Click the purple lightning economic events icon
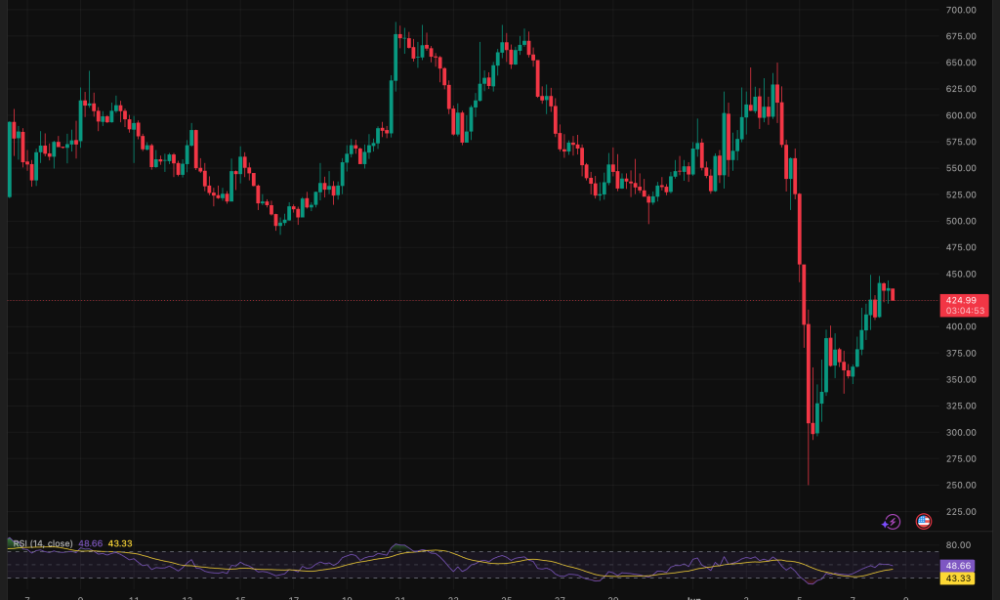 891,522
